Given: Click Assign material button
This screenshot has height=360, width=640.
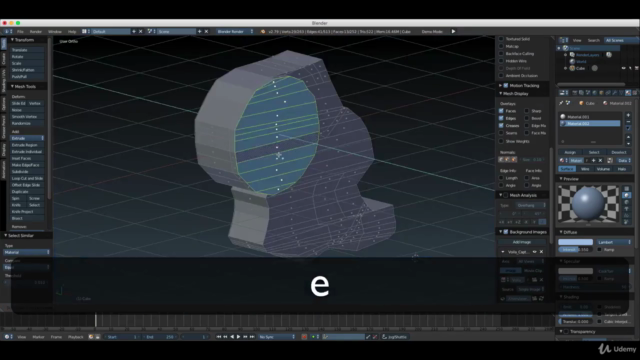Looking at the screenshot, I should click(570, 152).
